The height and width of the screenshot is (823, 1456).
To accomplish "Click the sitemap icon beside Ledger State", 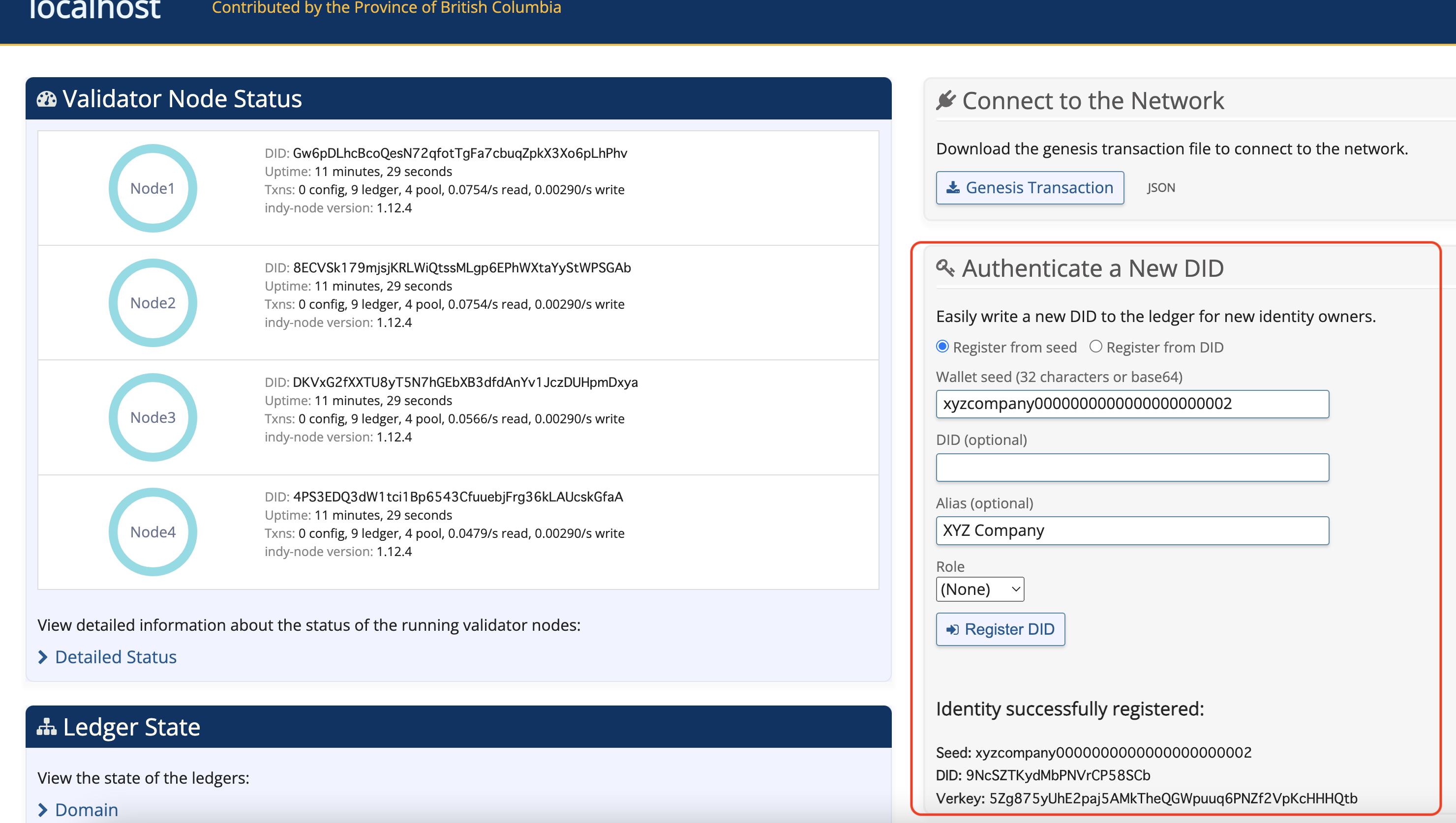I will coord(46,726).
